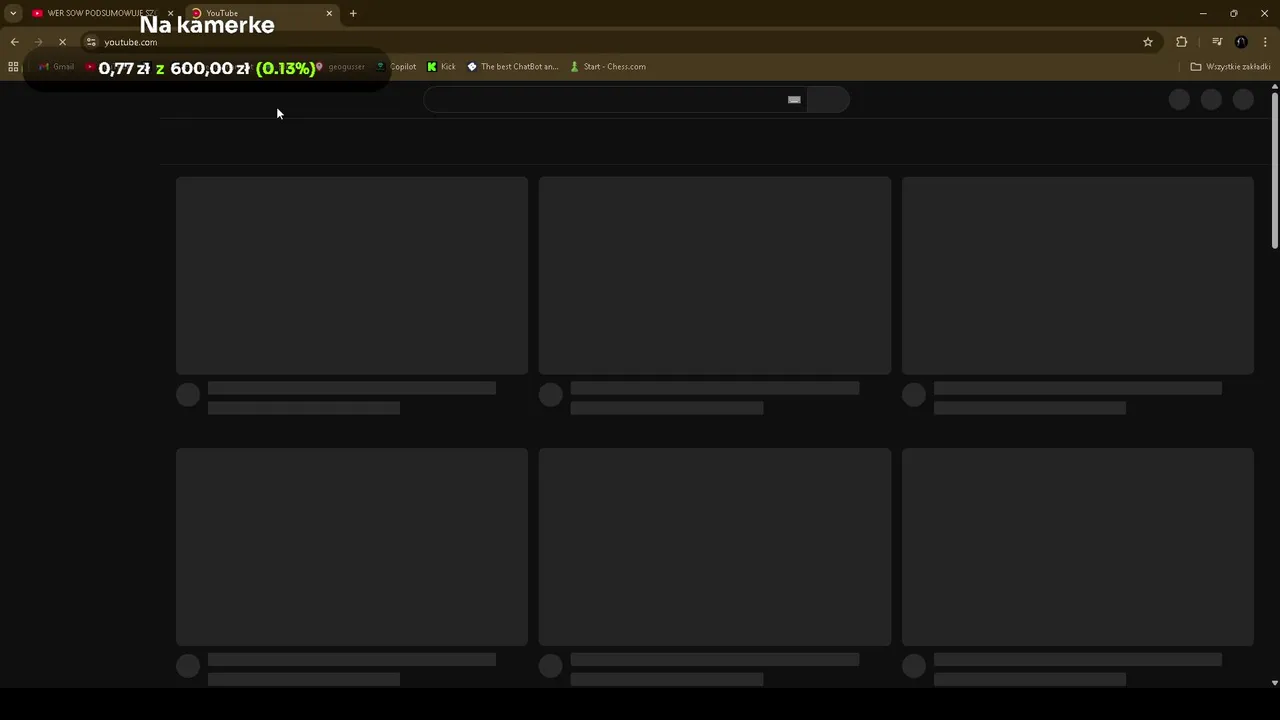This screenshot has height=720, width=1280.
Task: Open the Extensions puzzle icon
Action: (1182, 42)
